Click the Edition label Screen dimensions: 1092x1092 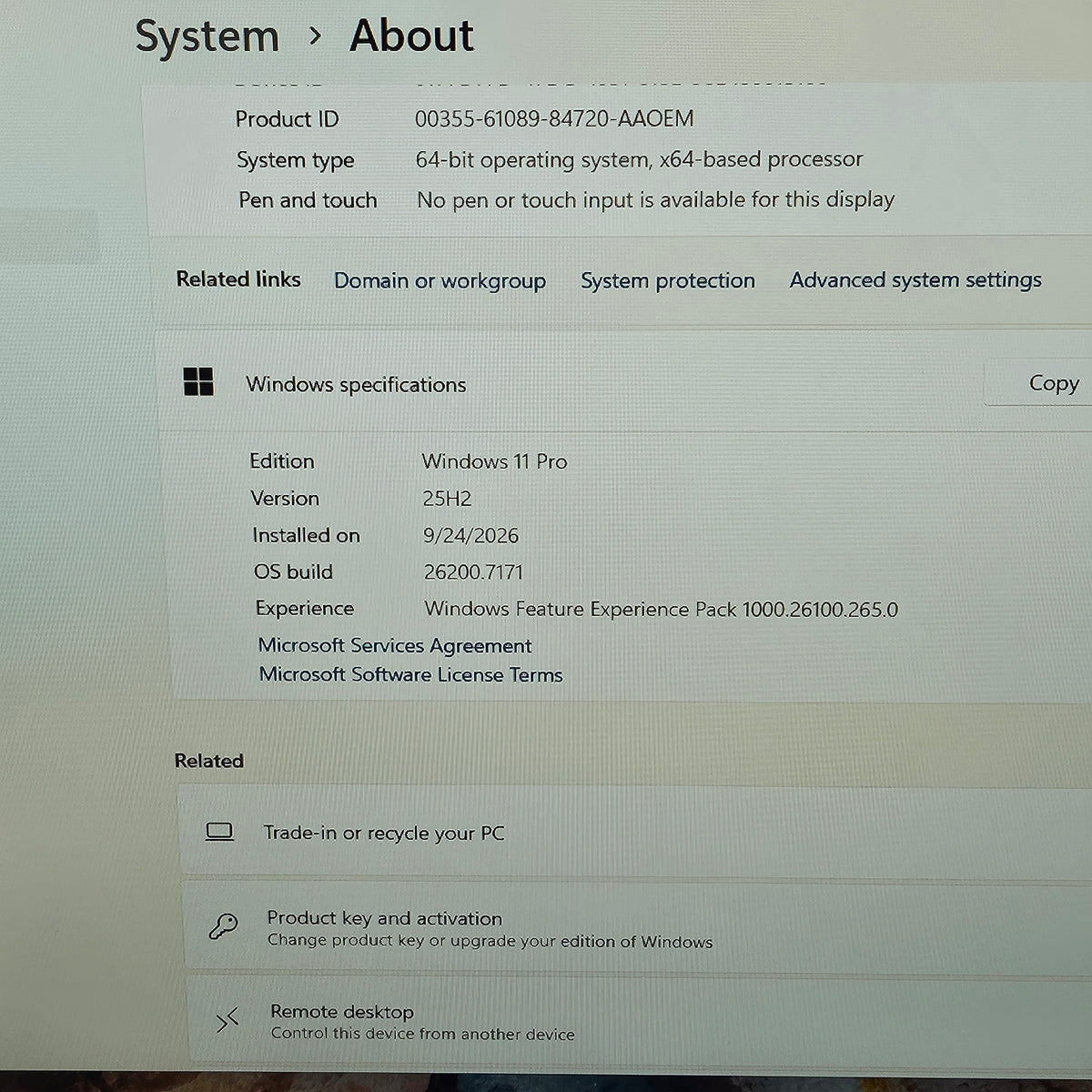[282, 461]
